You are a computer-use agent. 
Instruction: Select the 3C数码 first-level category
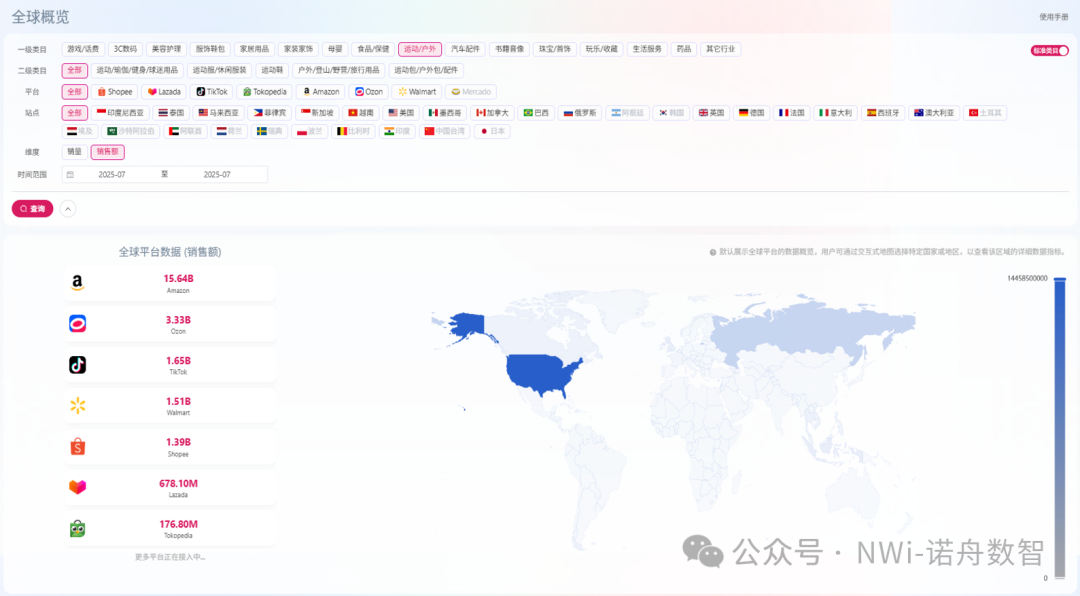pos(125,49)
